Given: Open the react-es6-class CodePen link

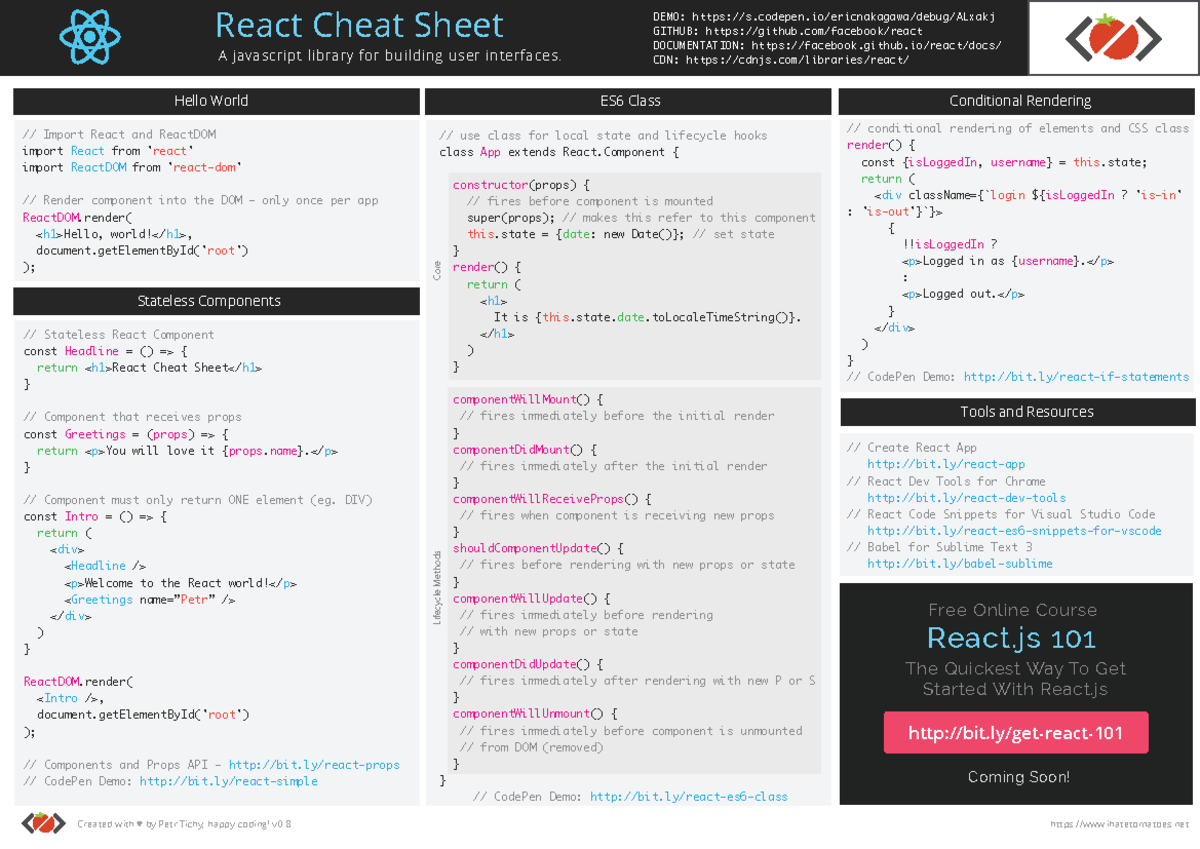Looking at the screenshot, I should pos(688,796).
